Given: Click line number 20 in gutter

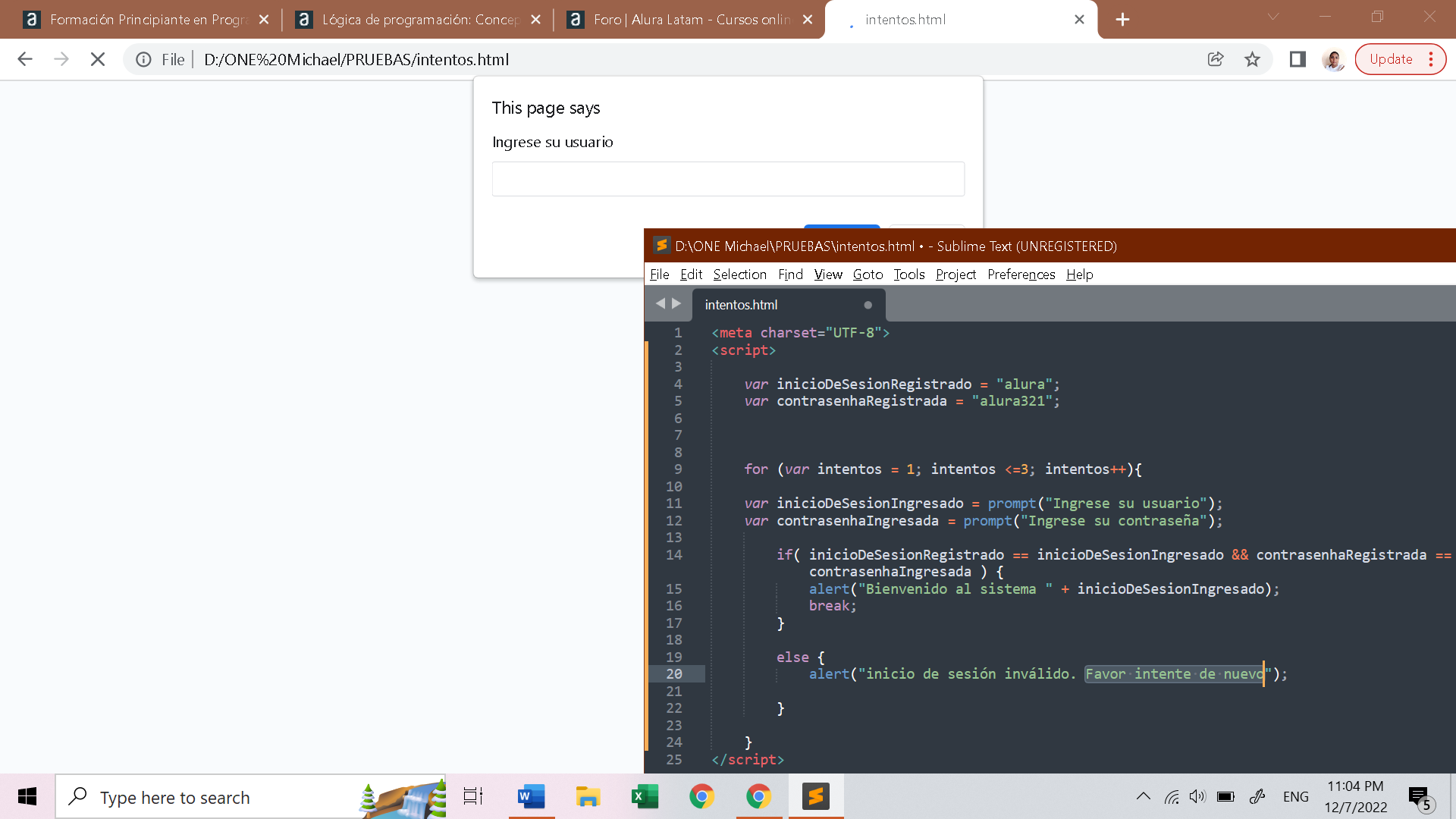Looking at the screenshot, I should pos(673,674).
